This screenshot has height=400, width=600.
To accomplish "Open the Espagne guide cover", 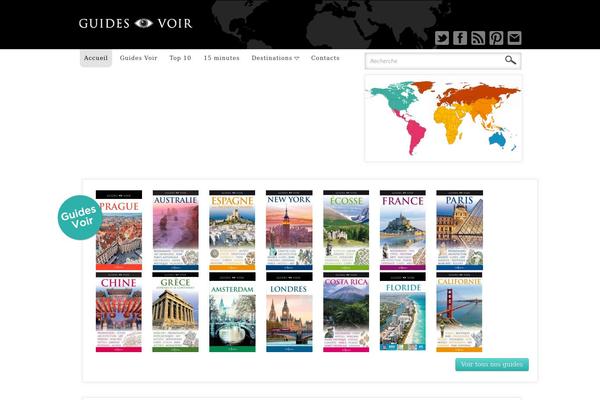I will (x=232, y=230).
